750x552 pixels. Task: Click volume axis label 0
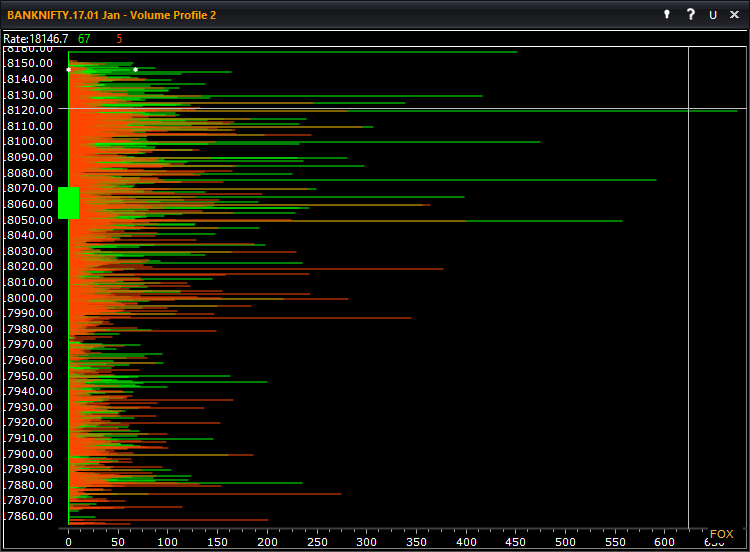[x=68, y=542]
